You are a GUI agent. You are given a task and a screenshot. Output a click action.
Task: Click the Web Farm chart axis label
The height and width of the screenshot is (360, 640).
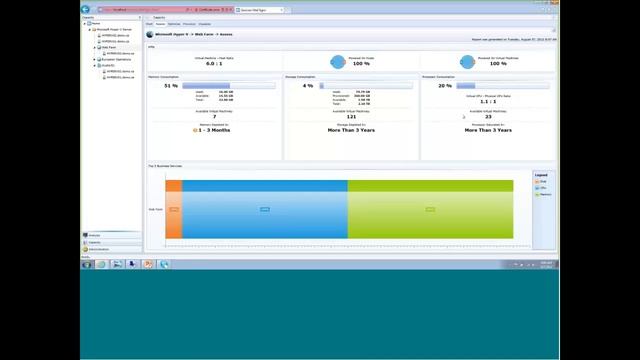coord(156,209)
